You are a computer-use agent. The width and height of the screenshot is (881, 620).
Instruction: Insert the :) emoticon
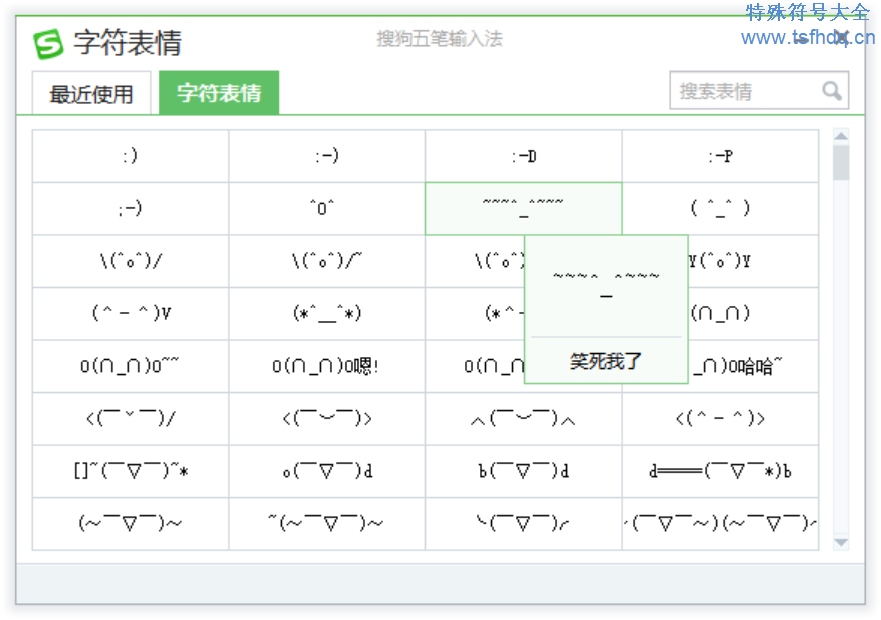[x=130, y=156]
